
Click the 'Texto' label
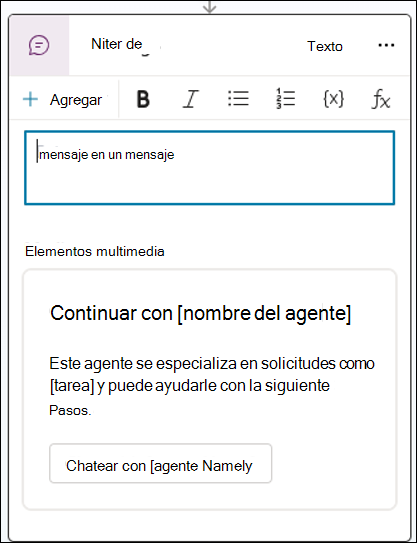pos(325,46)
